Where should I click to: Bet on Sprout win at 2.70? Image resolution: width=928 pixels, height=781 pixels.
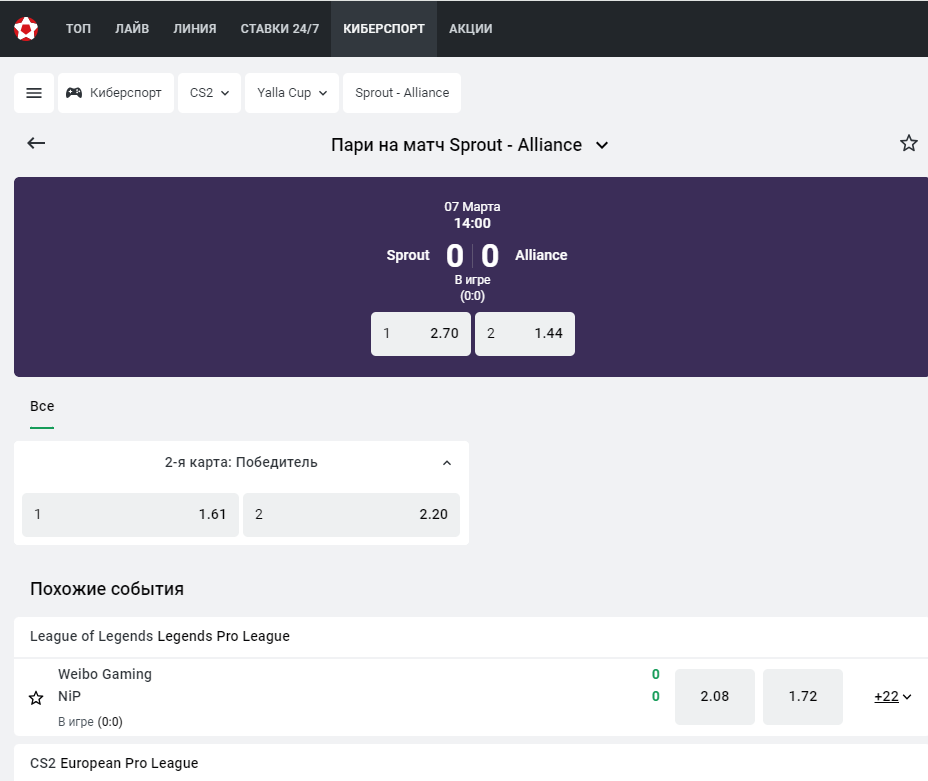click(421, 334)
